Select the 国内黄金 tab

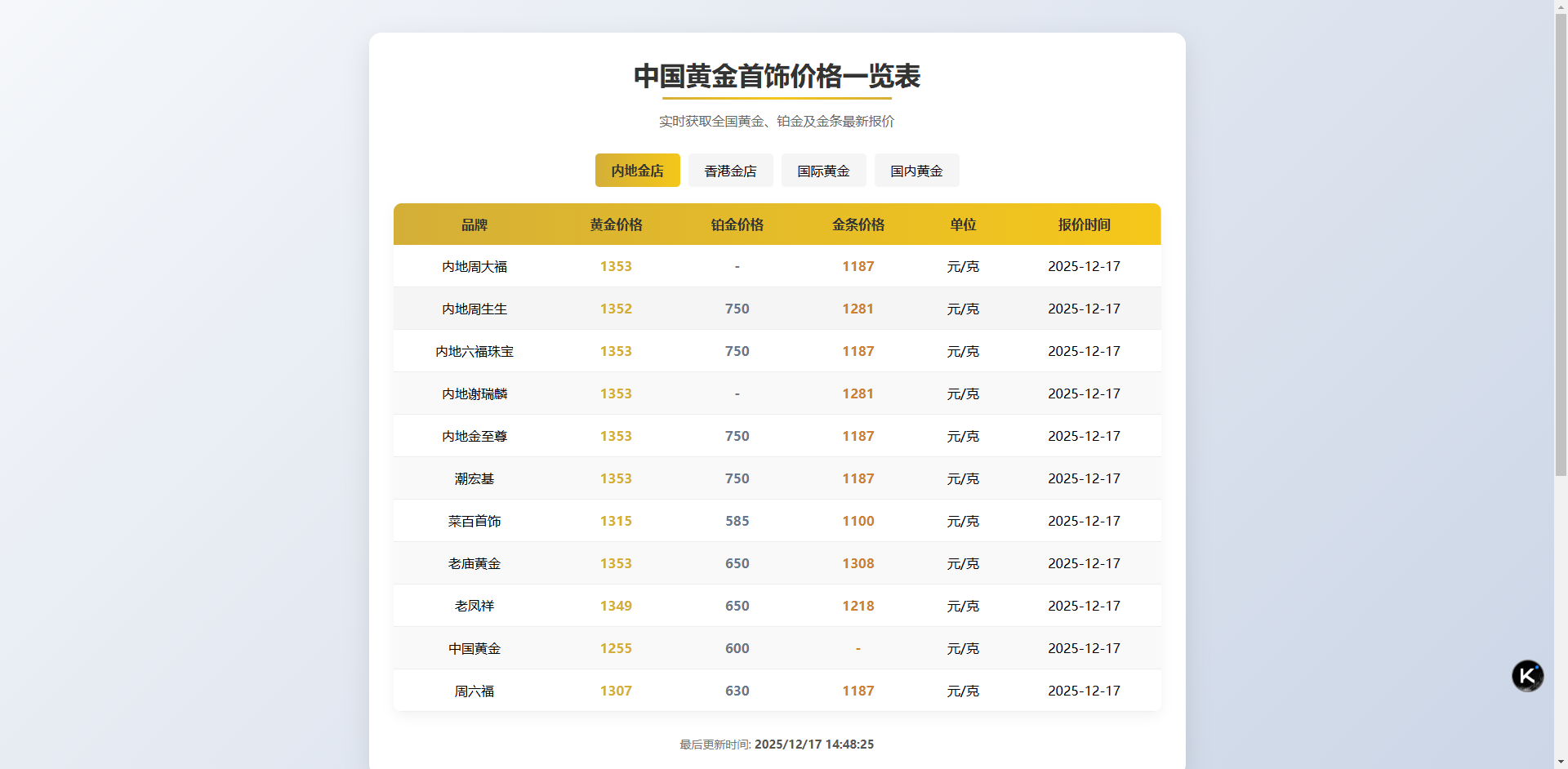click(916, 170)
